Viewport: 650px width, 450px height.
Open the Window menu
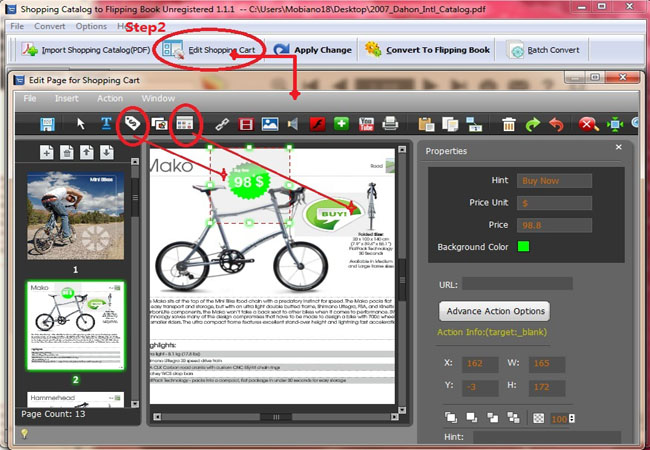tap(158, 98)
